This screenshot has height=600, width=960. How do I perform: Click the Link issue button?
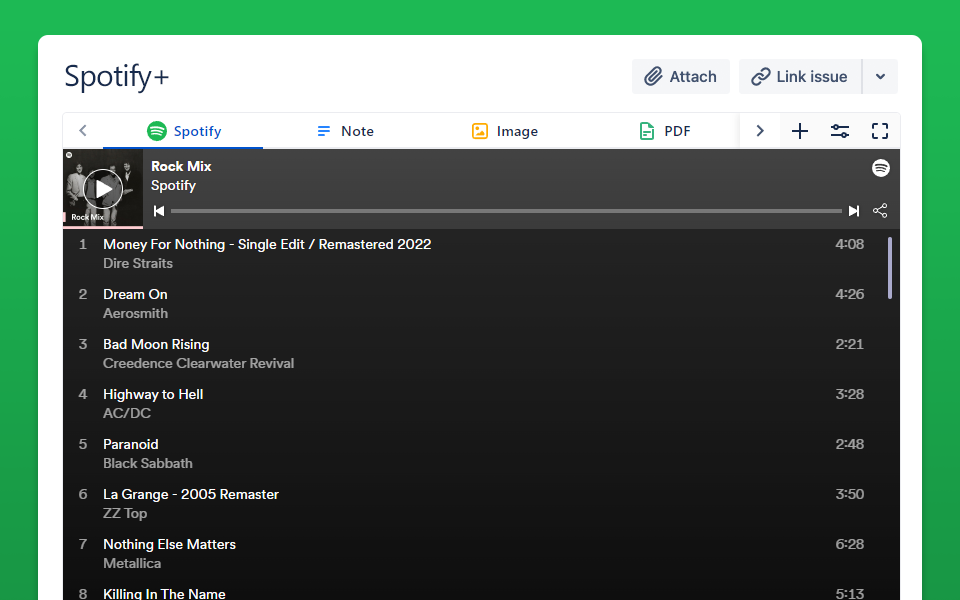[x=800, y=77]
